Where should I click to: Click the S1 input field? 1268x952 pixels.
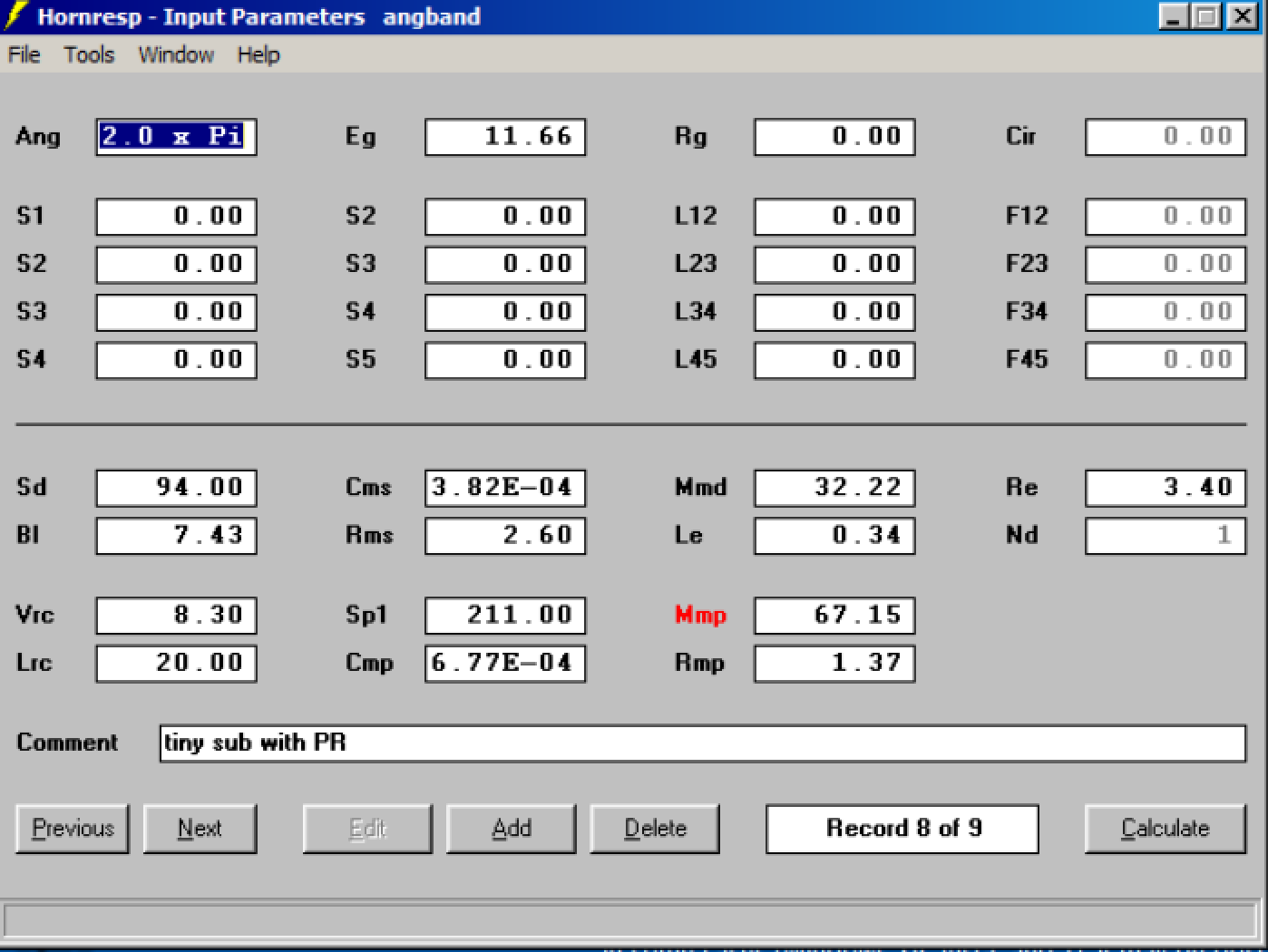[x=176, y=217]
